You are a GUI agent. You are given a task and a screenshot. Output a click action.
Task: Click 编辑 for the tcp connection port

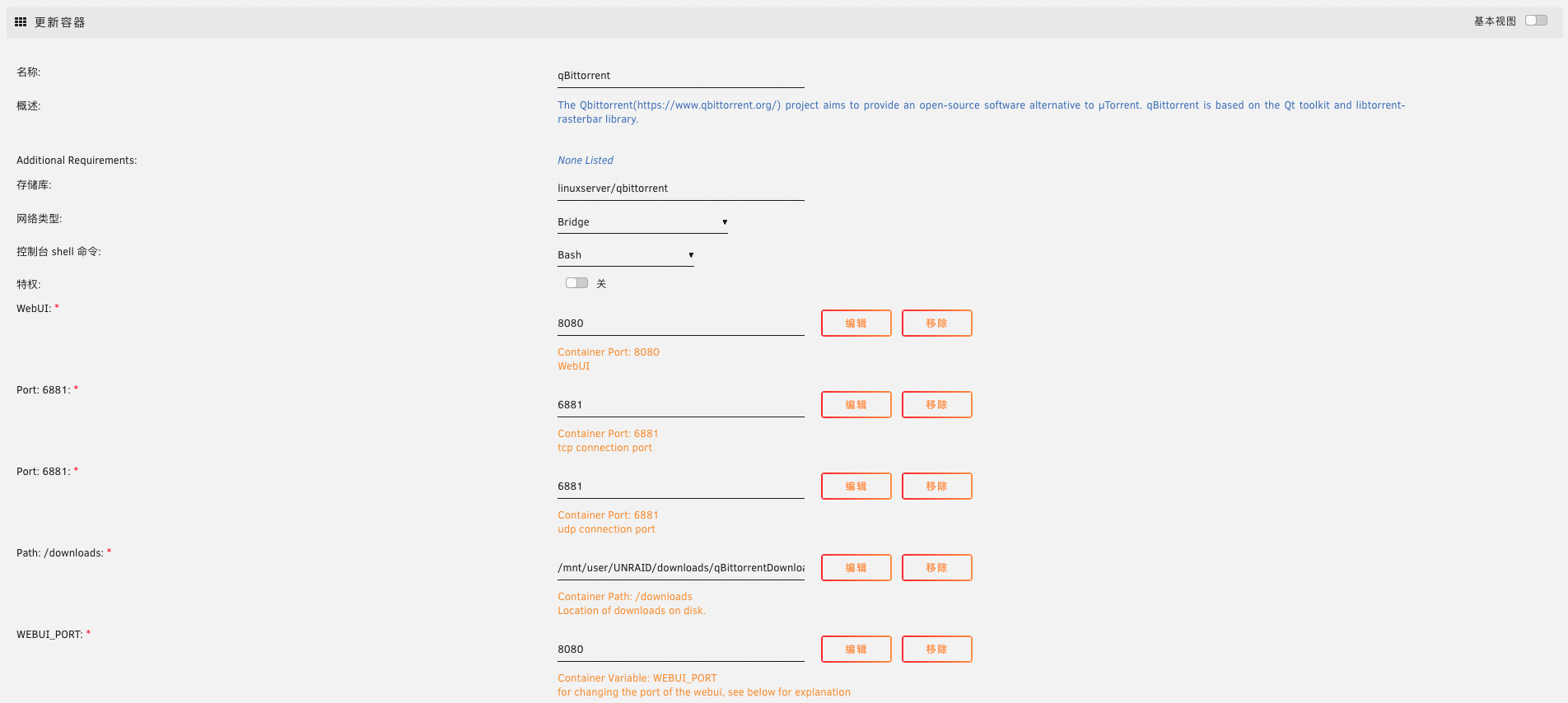(x=856, y=405)
